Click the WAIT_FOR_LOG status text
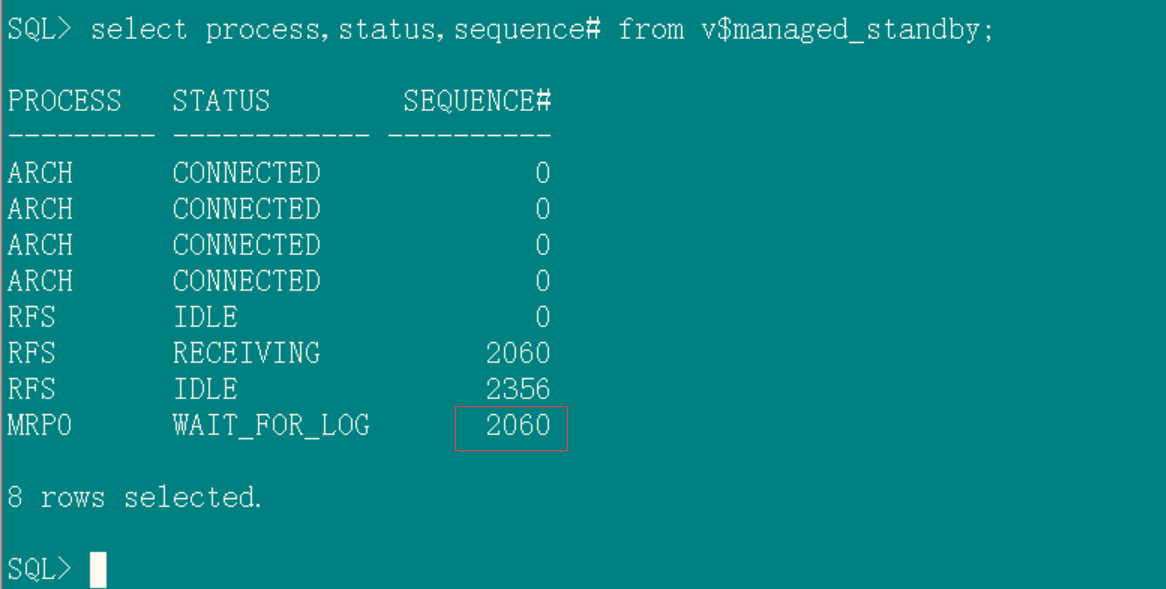Image resolution: width=1166 pixels, height=589 pixels. point(271,425)
